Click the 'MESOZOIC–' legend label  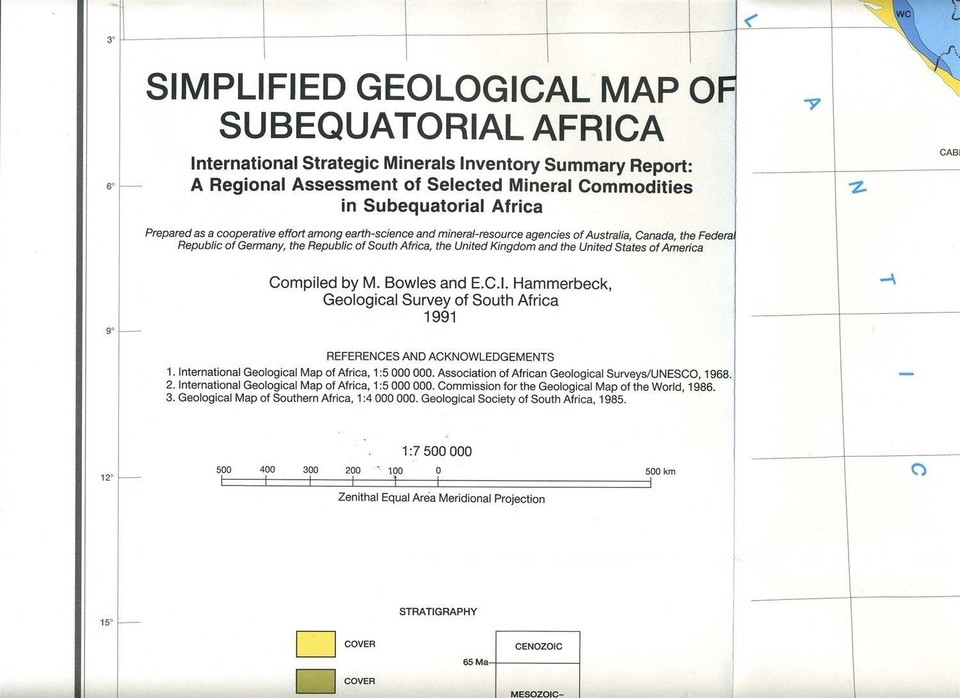pos(537,694)
